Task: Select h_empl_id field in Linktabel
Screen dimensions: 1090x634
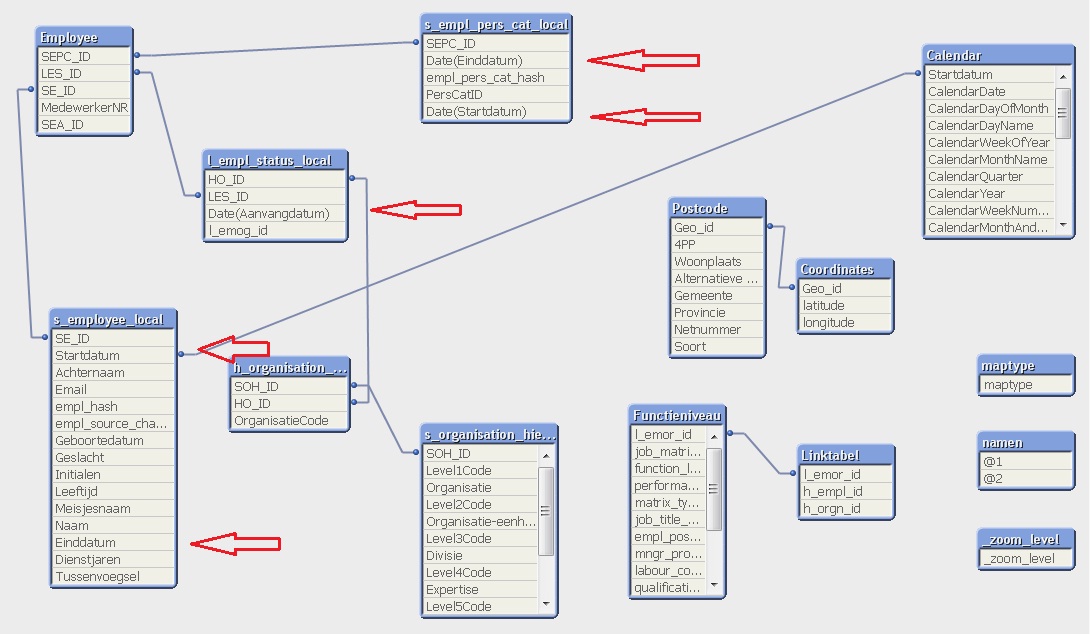Action: 847,491
